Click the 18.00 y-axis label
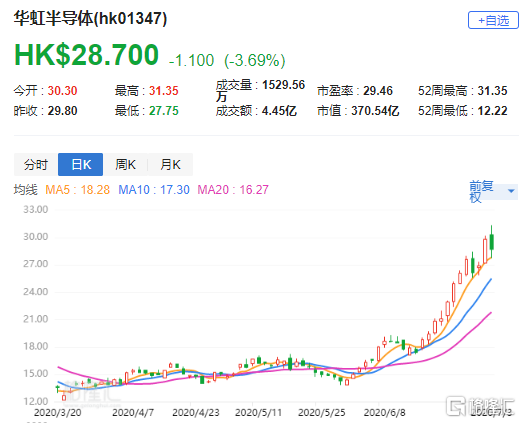 coord(36,346)
